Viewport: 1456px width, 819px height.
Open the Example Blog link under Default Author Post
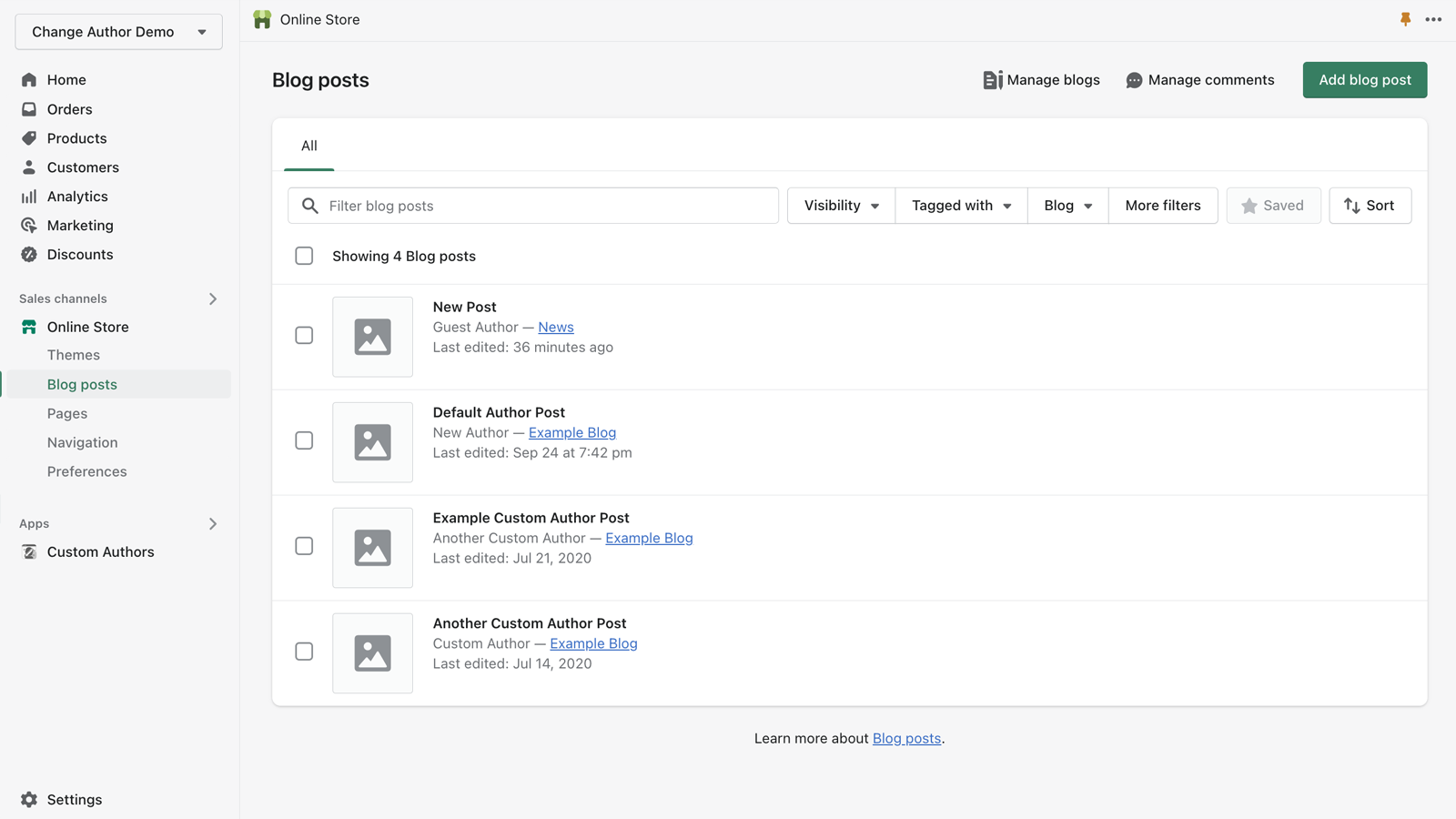pyautogui.click(x=572, y=432)
